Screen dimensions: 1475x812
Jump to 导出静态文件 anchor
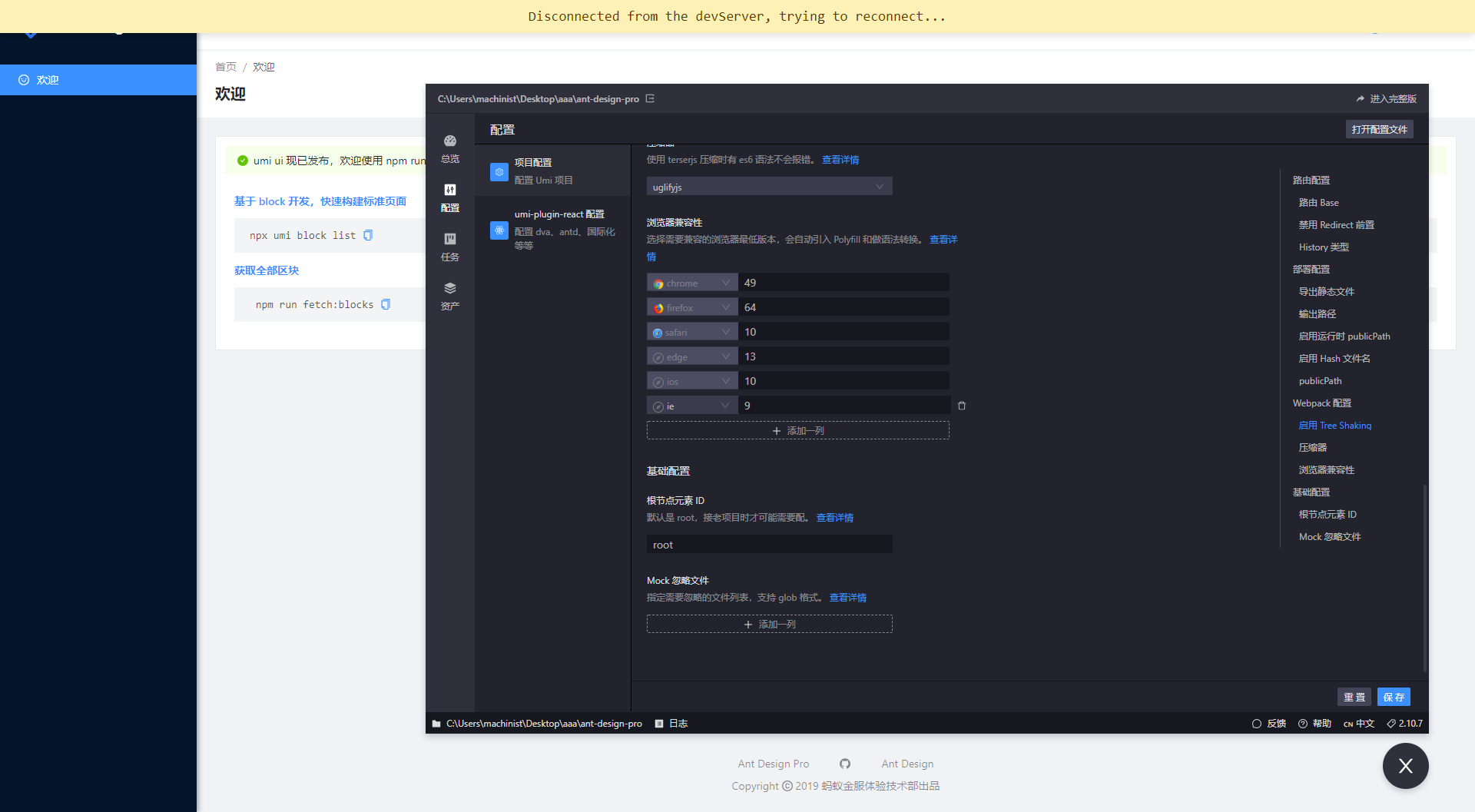[1327, 291]
